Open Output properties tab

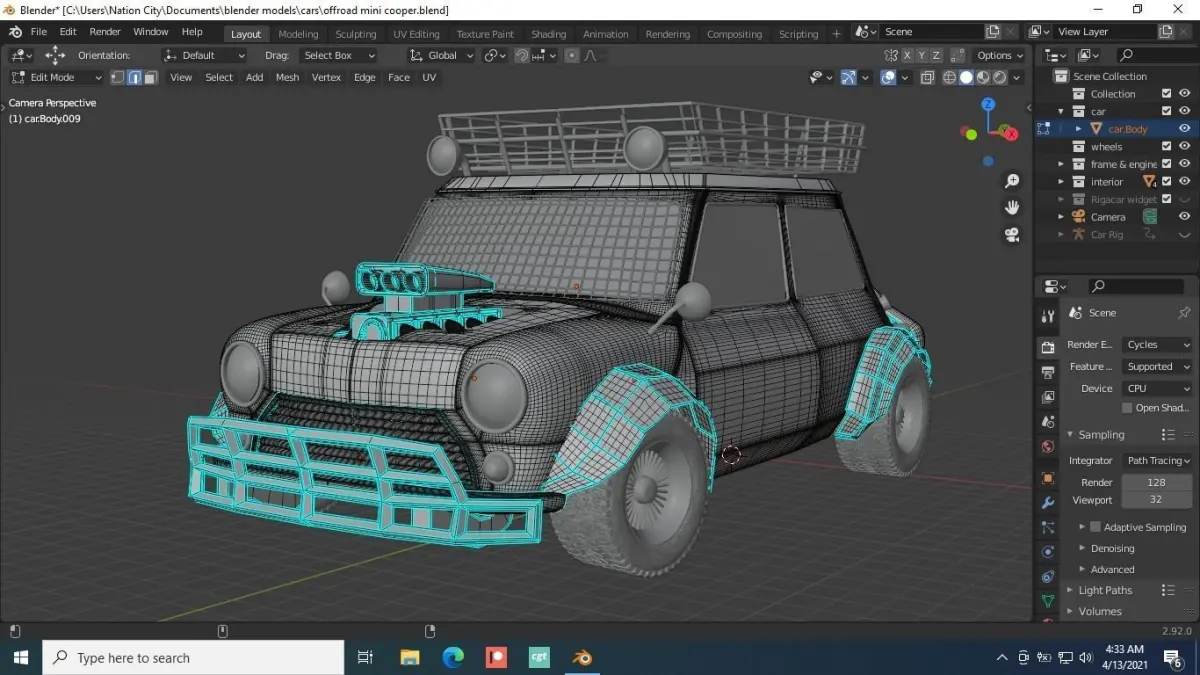(x=1047, y=372)
